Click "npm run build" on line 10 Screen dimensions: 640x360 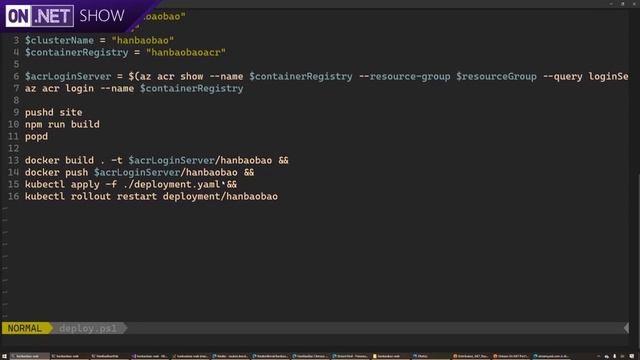tap(62, 124)
